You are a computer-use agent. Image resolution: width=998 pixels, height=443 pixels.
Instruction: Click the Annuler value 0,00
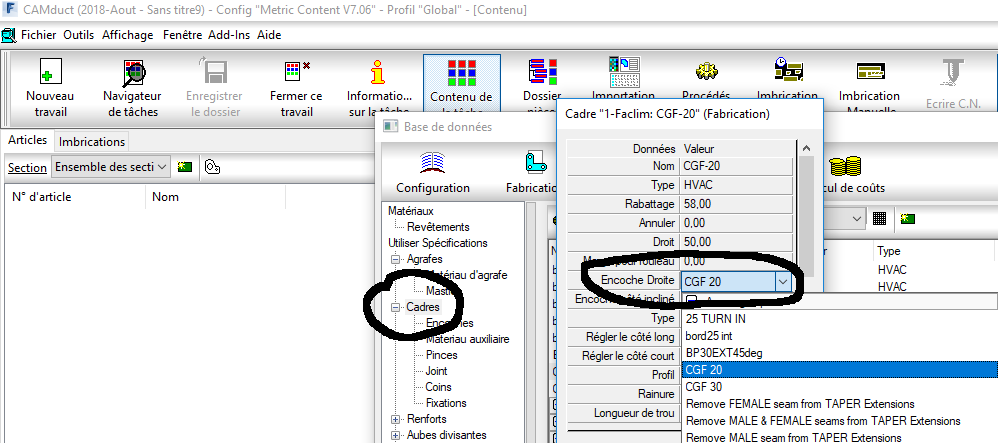pyautogui.click(x=736, y=223)
